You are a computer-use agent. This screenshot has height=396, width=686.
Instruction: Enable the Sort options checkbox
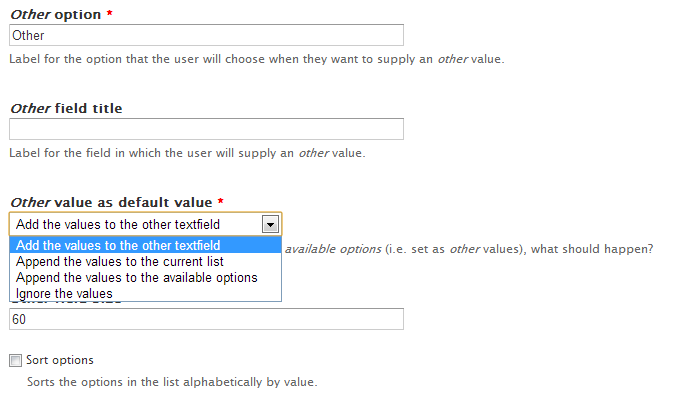point(15,361)
